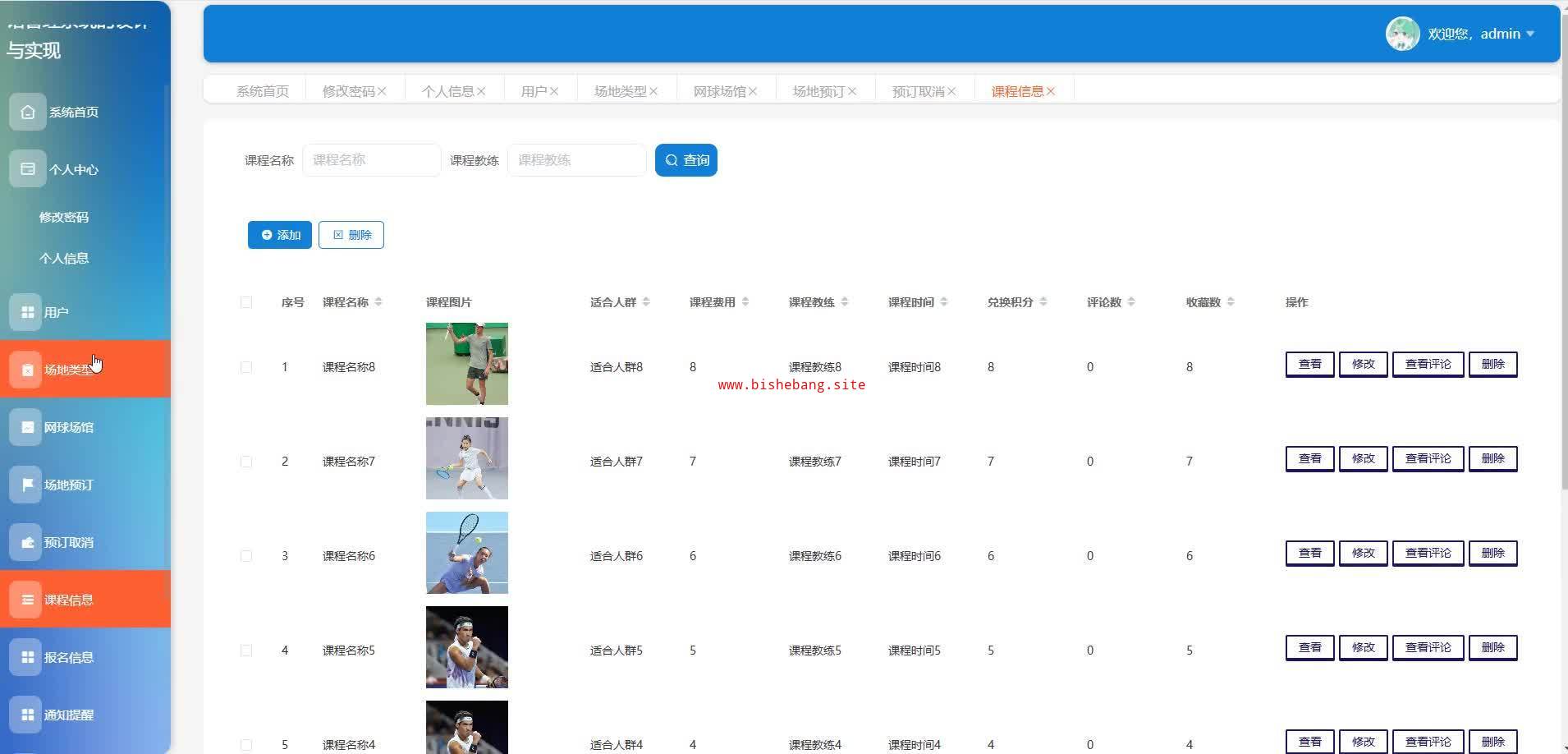Click 删除 for 课程名称5
Screen dimensions: 1568x754
click(1493, 647)
